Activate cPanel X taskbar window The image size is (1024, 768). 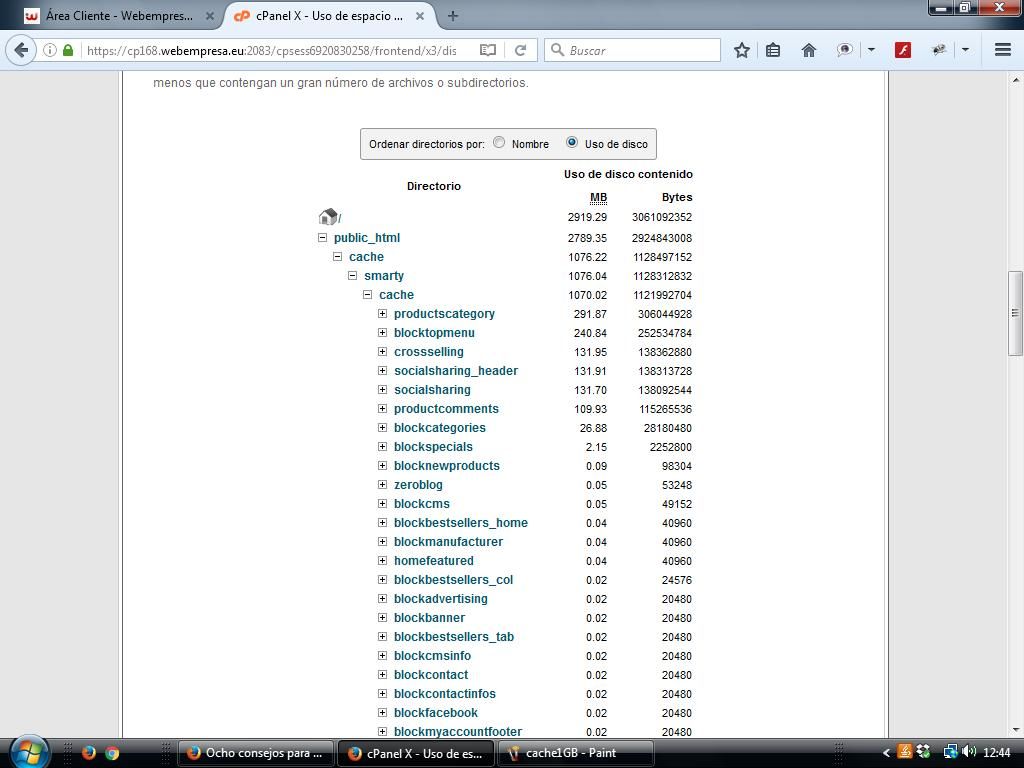pos(416,753)
